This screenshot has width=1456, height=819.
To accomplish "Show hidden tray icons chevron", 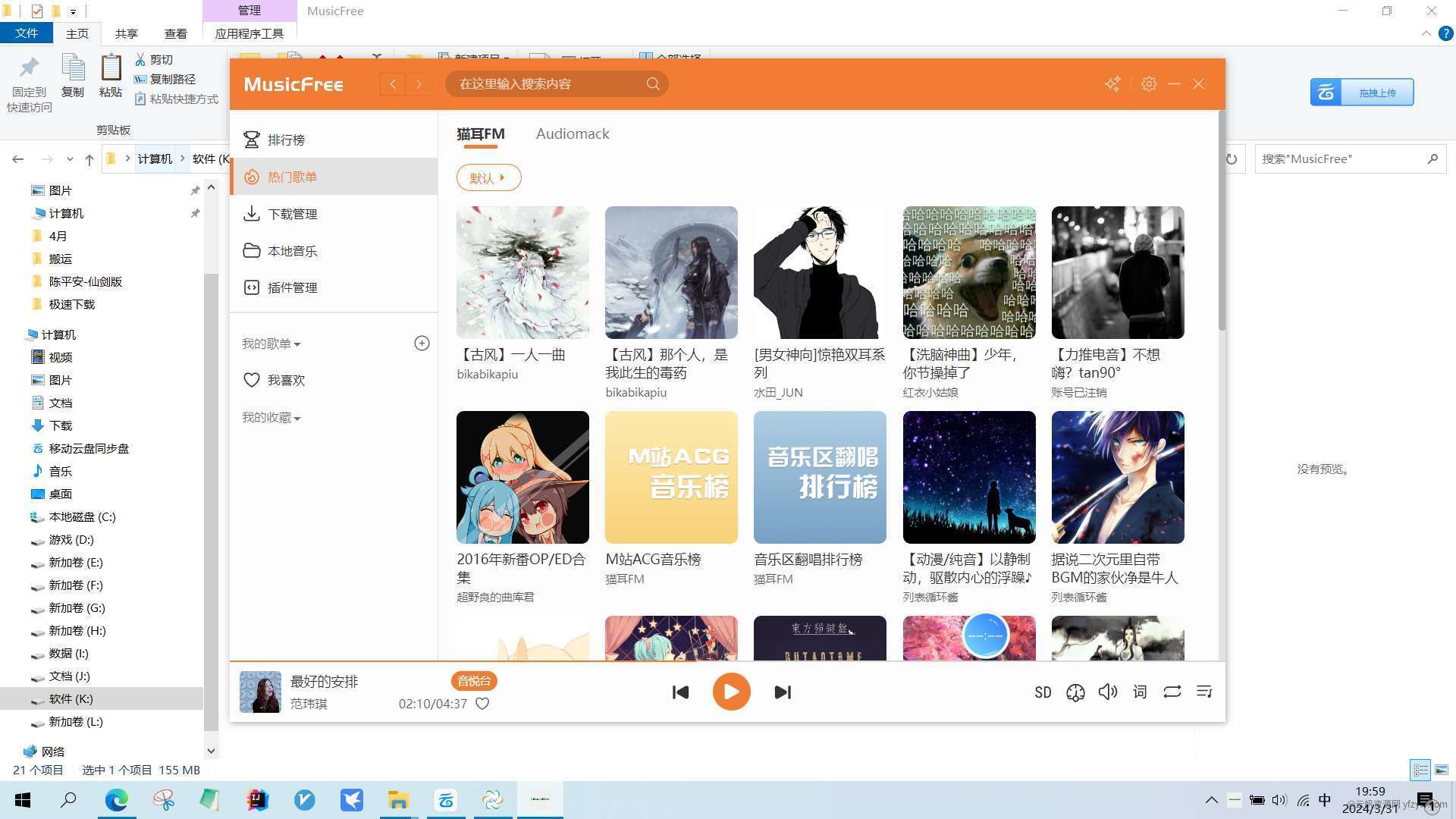I will coord(1211,800).
